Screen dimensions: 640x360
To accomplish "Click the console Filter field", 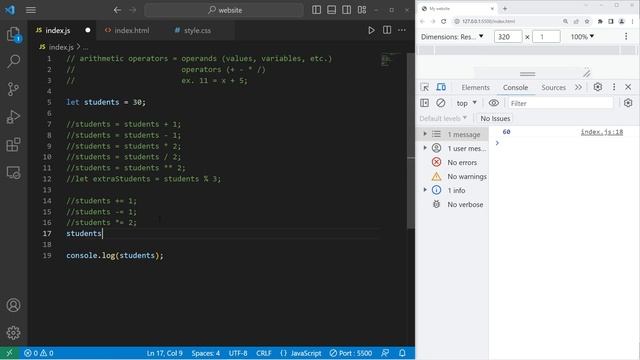I will [560, 103].
